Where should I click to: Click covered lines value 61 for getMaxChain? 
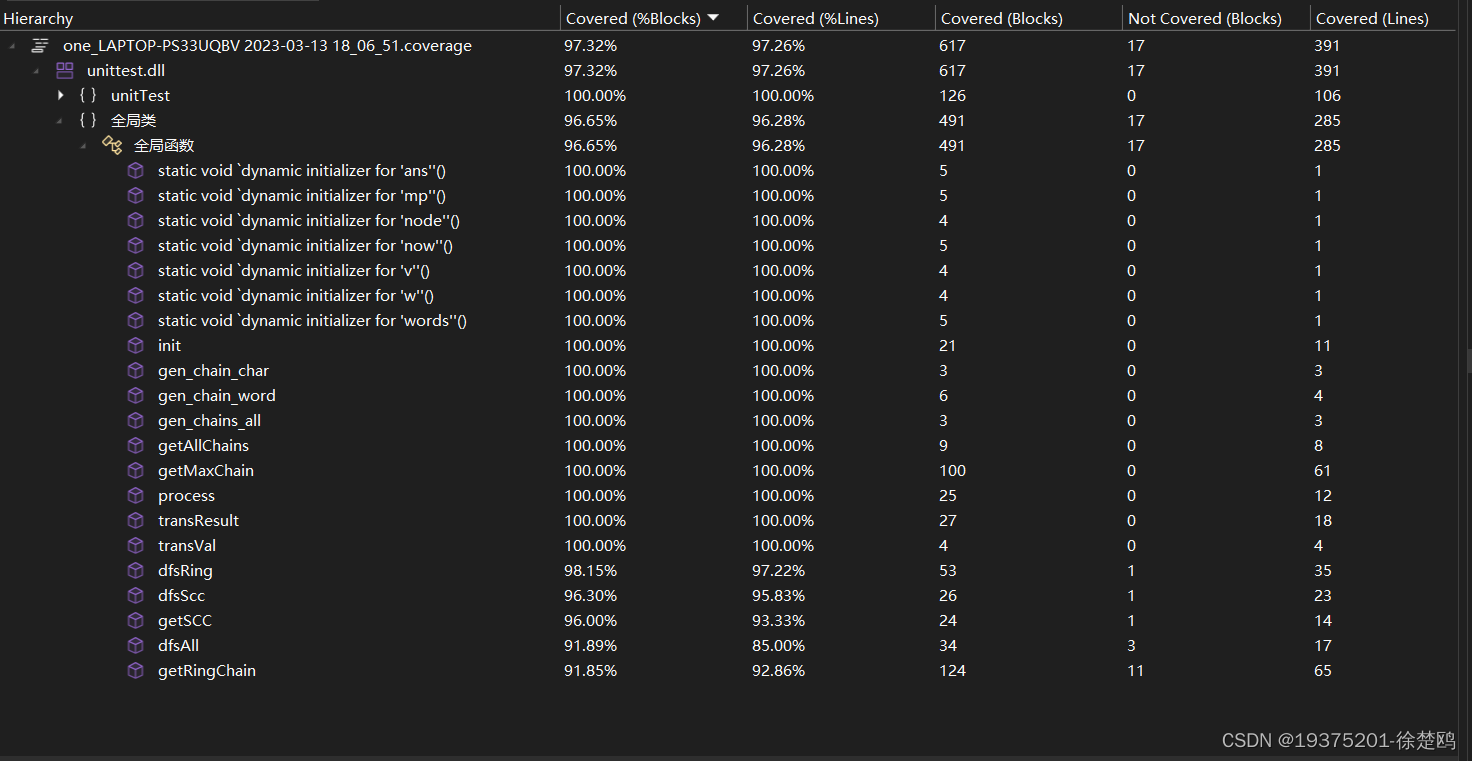pos(1323,471)
